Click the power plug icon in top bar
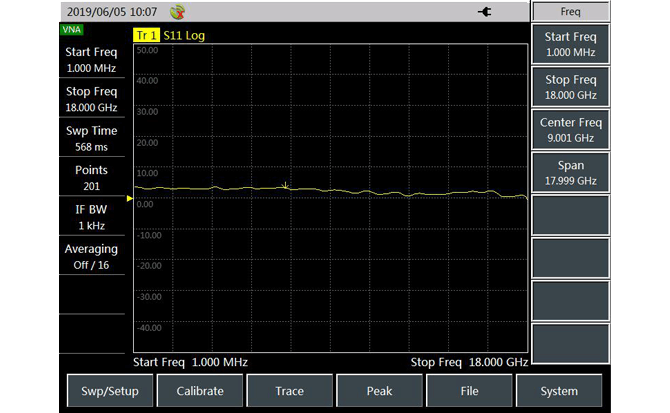The height and width of the screenshot is (413, 670). pos(486,12)
